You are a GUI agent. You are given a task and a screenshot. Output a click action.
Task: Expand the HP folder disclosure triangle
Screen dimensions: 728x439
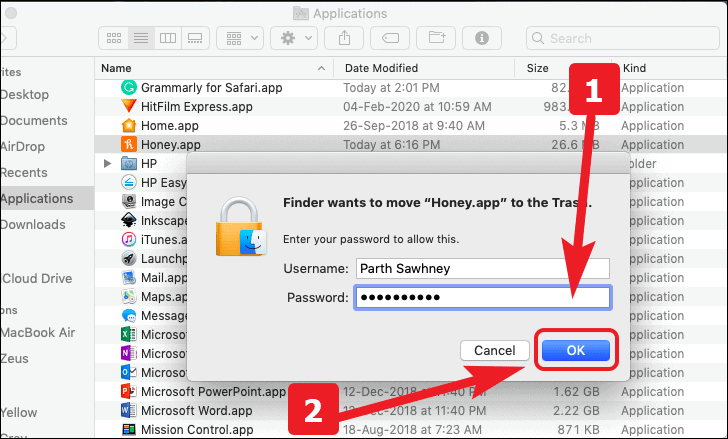tap(107, 163)
